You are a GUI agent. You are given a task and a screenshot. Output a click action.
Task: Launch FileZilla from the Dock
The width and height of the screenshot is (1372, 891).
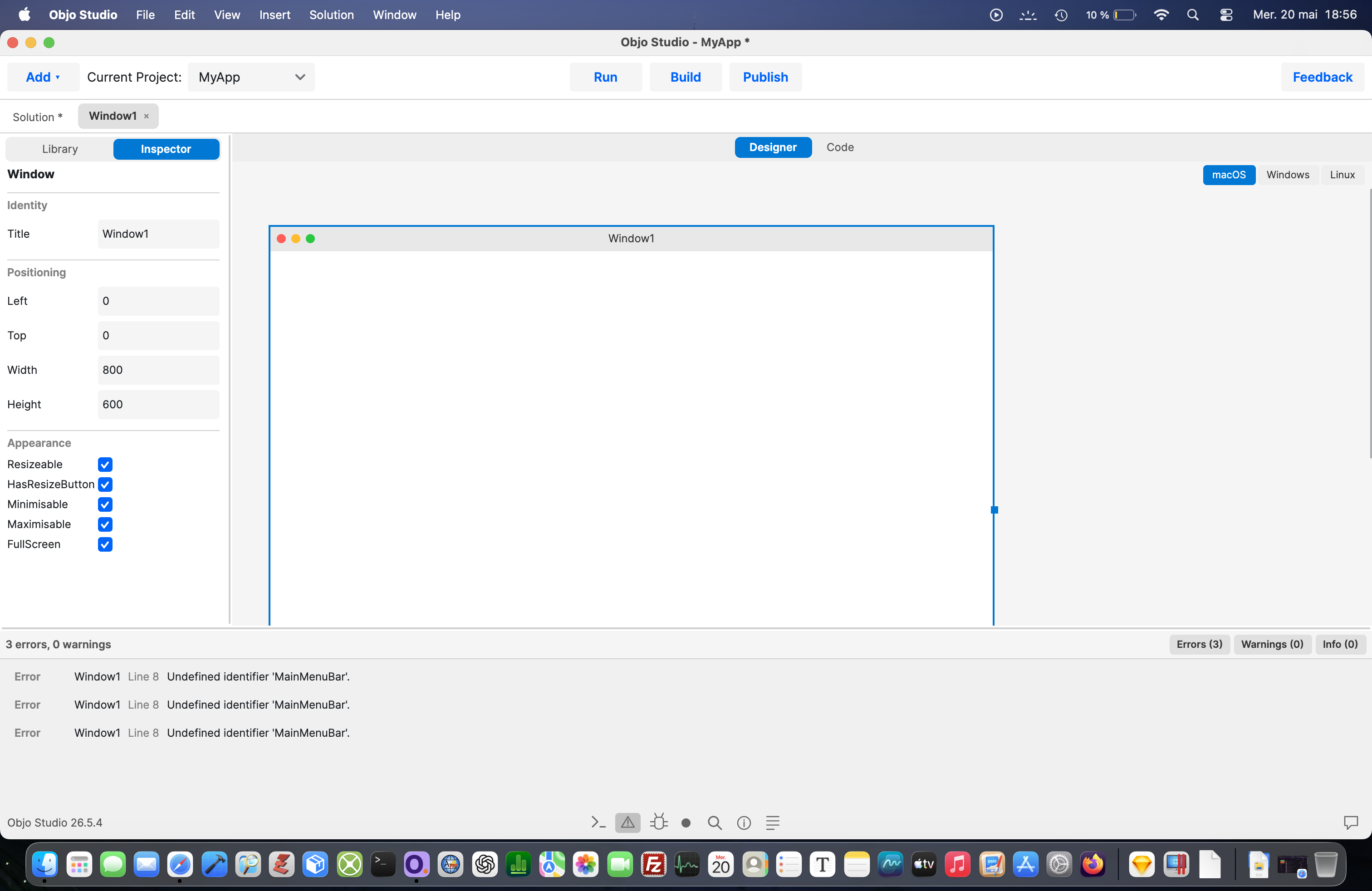[x=654, y=865]
